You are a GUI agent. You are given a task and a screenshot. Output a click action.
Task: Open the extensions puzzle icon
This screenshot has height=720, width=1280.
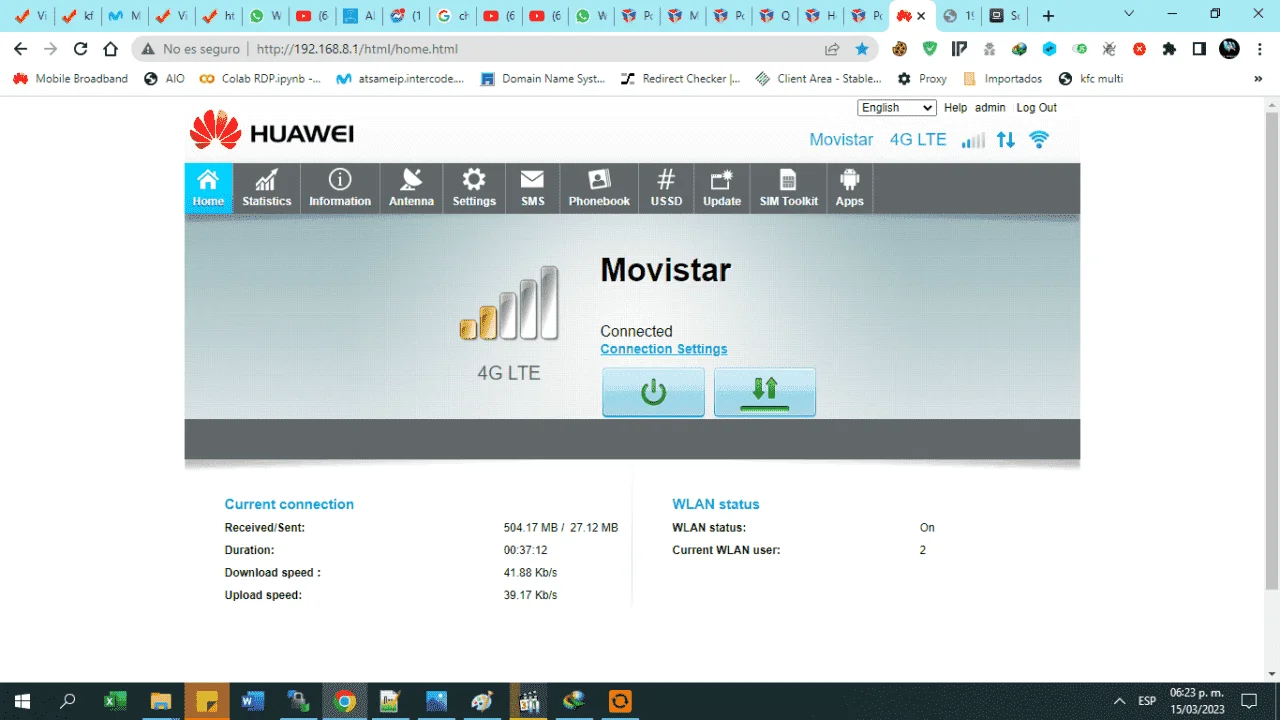(x=1169, y=48)
